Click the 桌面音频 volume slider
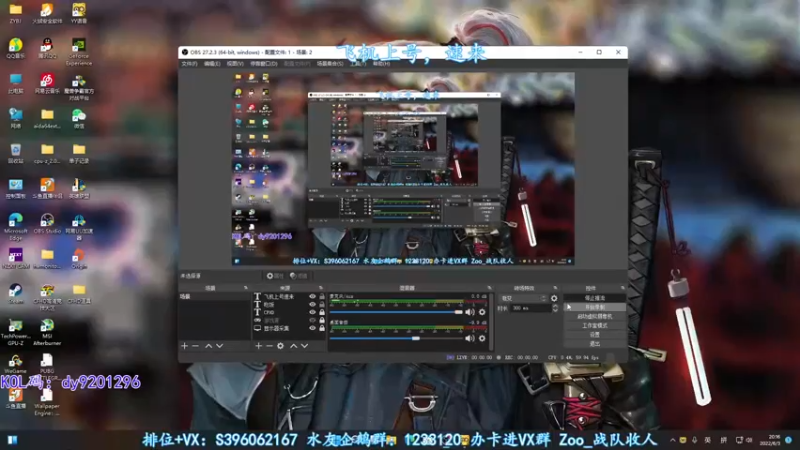 tap(396, 338)
